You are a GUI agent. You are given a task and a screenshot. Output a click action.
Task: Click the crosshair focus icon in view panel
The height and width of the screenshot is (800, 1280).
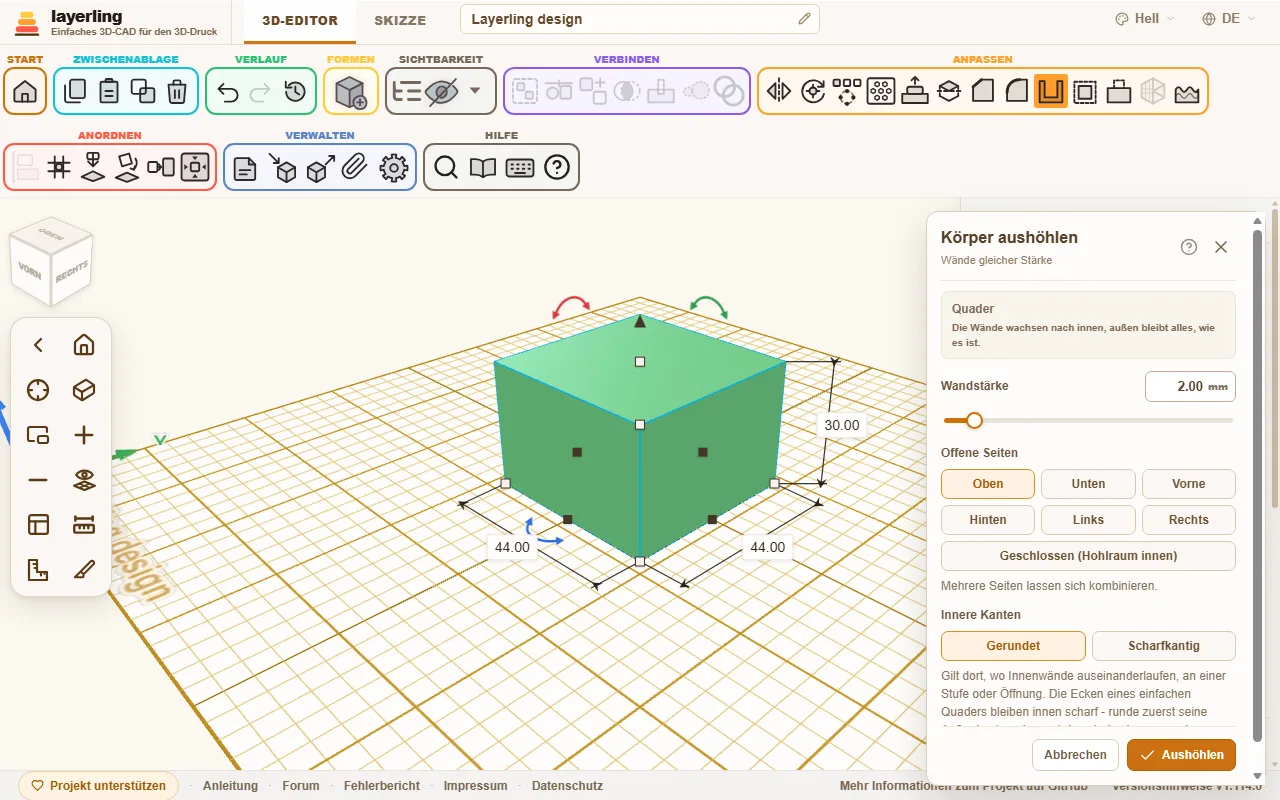point(38,389)
